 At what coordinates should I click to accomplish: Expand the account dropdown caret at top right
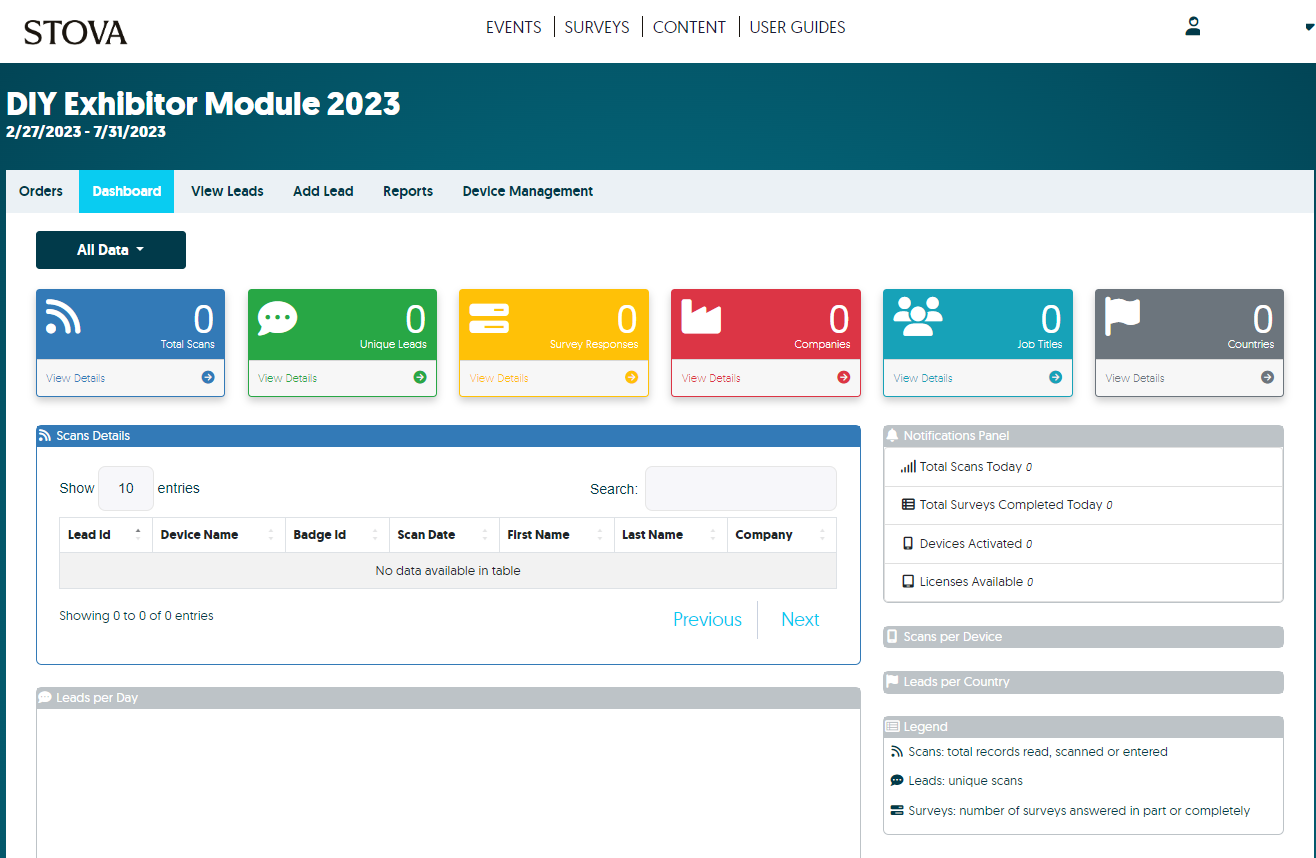tap(1310, 28)
